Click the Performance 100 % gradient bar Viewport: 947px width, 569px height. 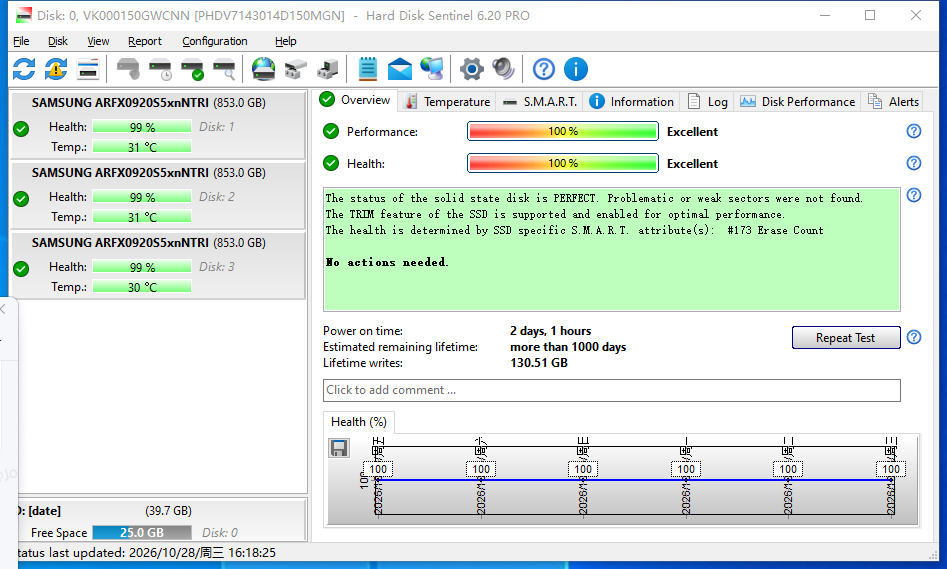tap(563, 131)
